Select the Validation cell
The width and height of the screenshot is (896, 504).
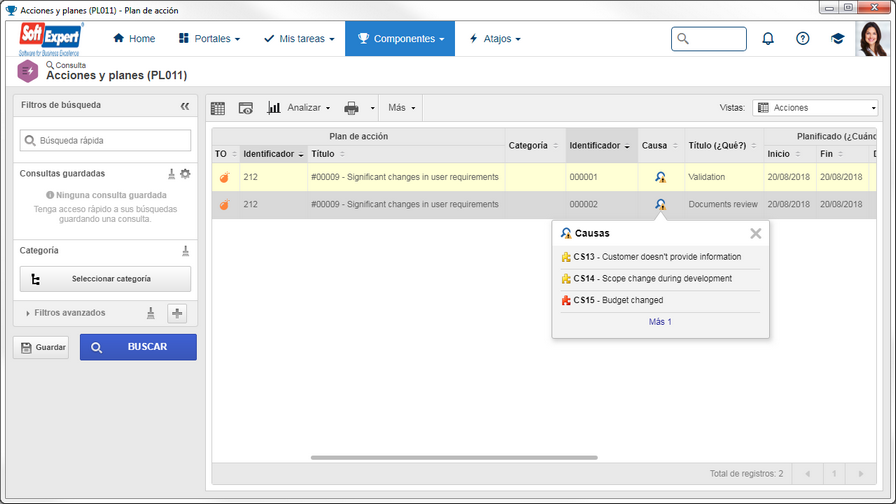(x=723, y=177)
